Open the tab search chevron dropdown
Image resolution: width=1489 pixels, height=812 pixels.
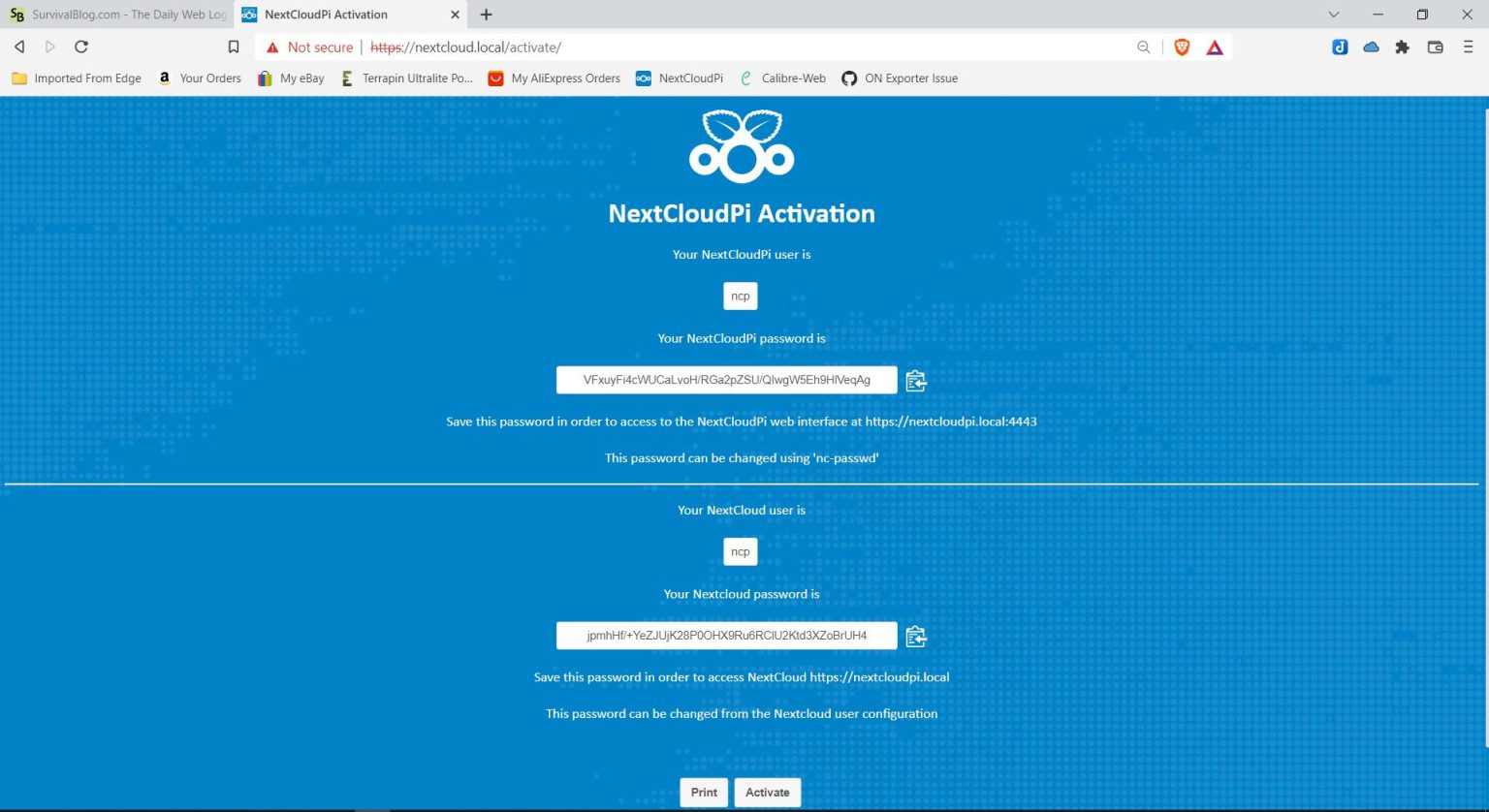pyautogui.click(x=1333, y=15)
